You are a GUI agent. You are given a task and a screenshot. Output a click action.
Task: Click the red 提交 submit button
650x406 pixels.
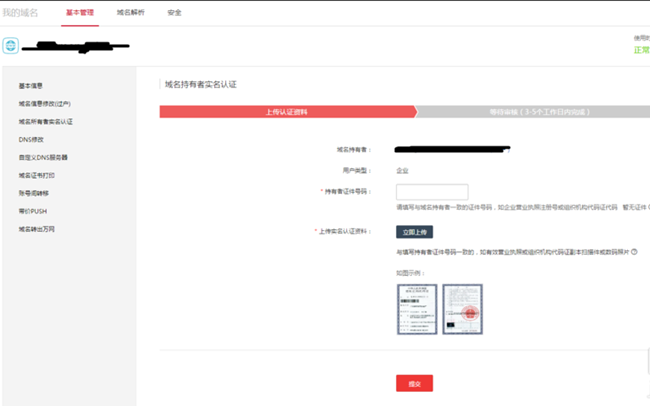pos(415,383)
